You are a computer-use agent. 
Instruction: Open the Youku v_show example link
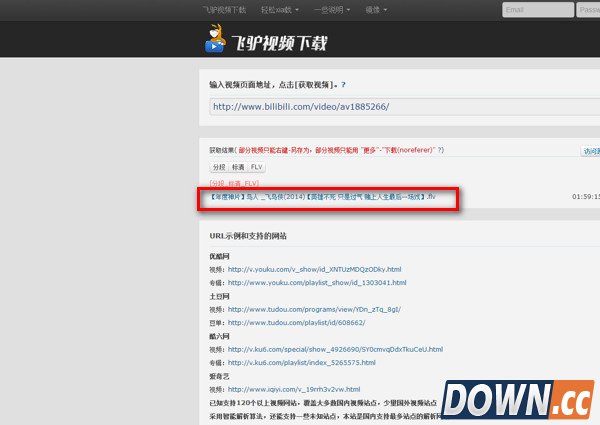[x=315, y=269]
